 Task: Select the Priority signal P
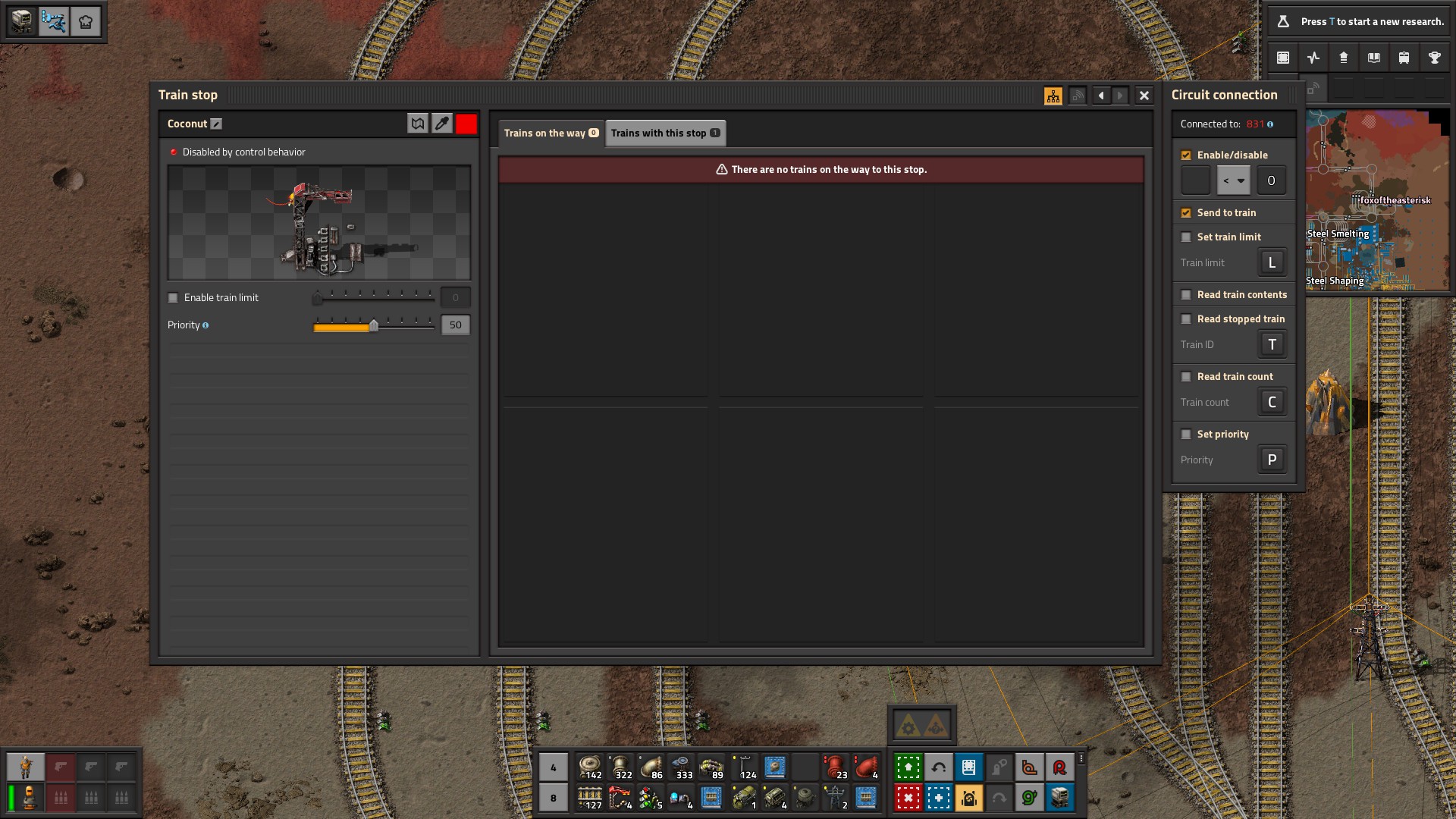tap(1272, 460)
